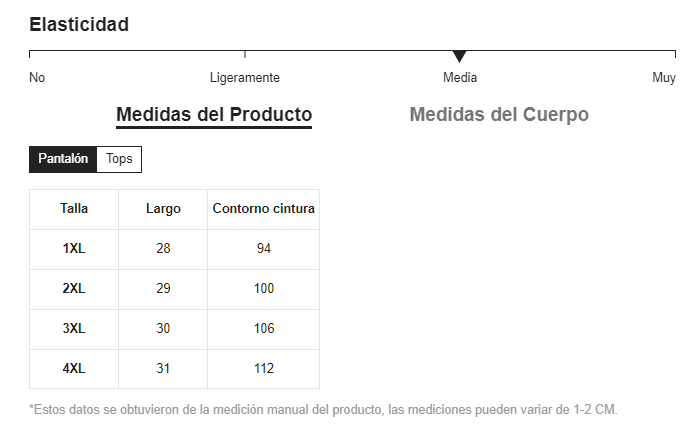Select the Medidas del Producto tab

click(x=214, y=114)
